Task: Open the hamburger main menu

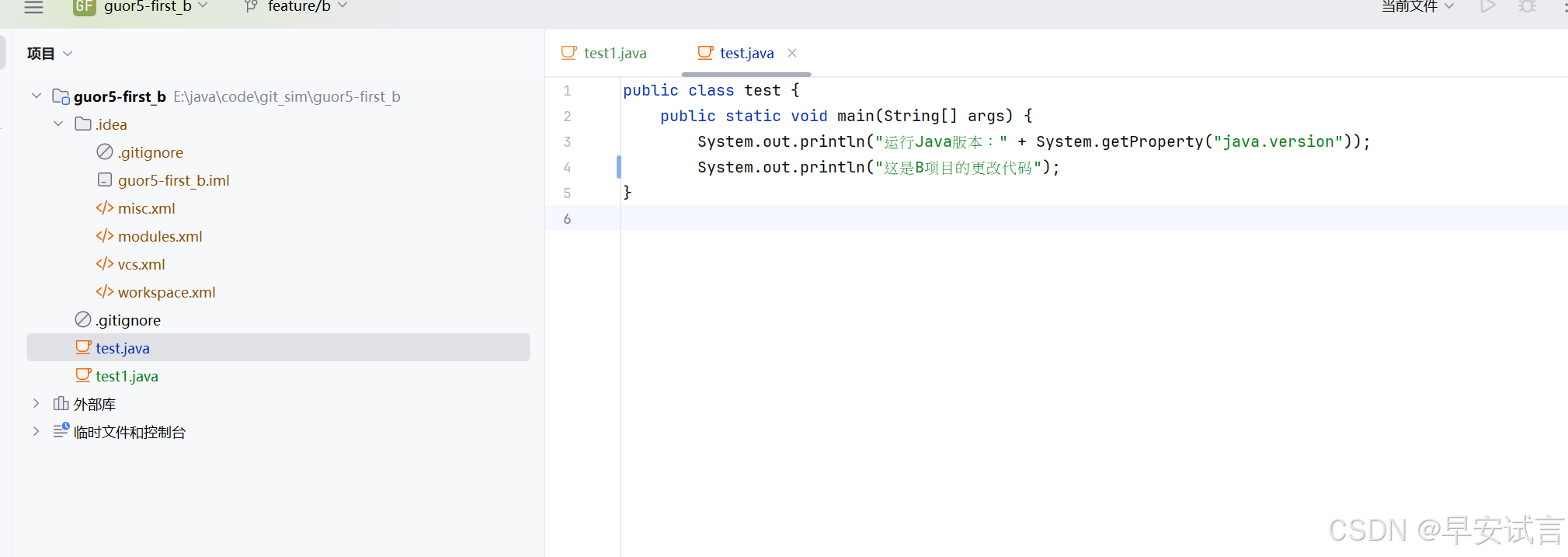Action: [33, 7]
